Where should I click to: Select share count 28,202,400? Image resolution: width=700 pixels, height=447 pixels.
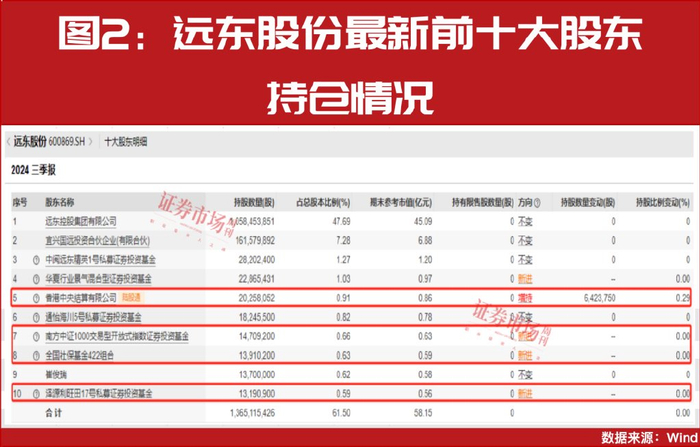tap(257, 260)
